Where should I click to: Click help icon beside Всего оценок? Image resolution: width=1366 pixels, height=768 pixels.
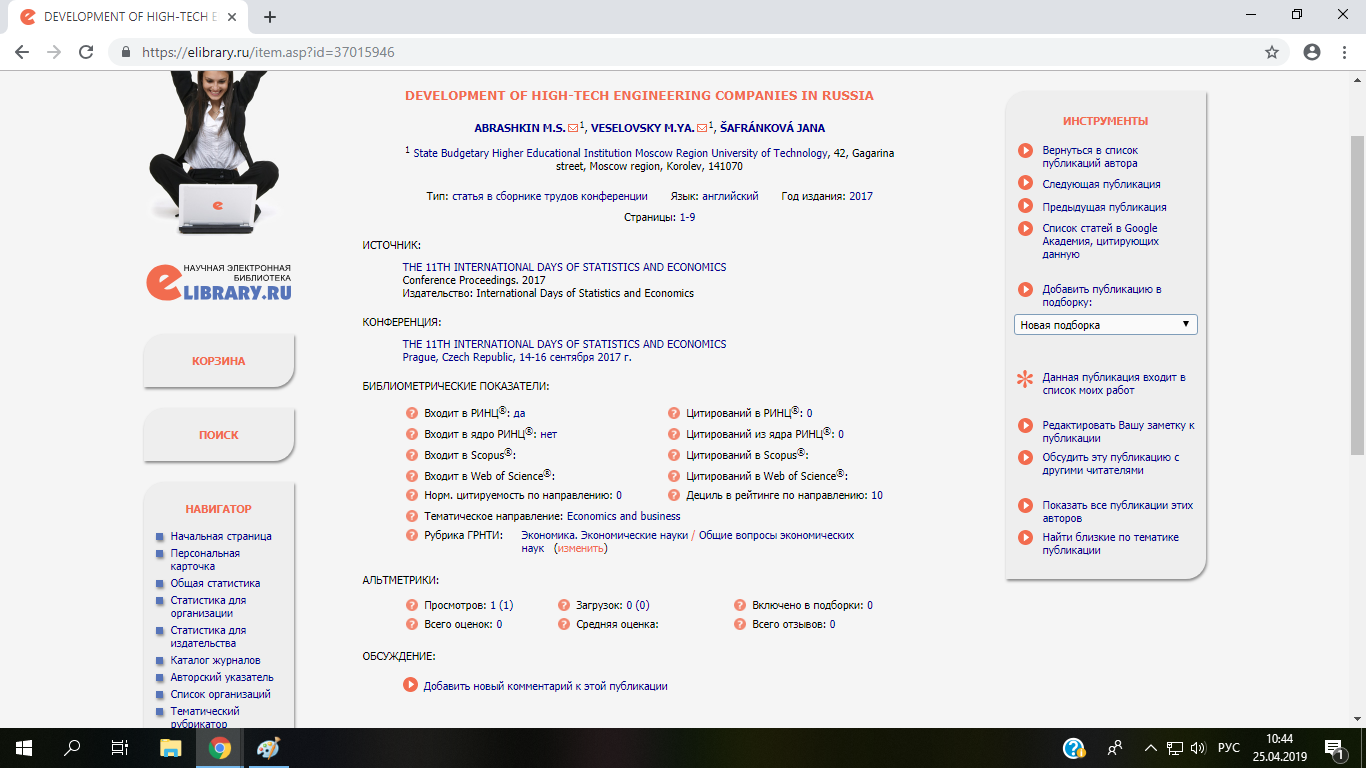(x=411, y=624)
